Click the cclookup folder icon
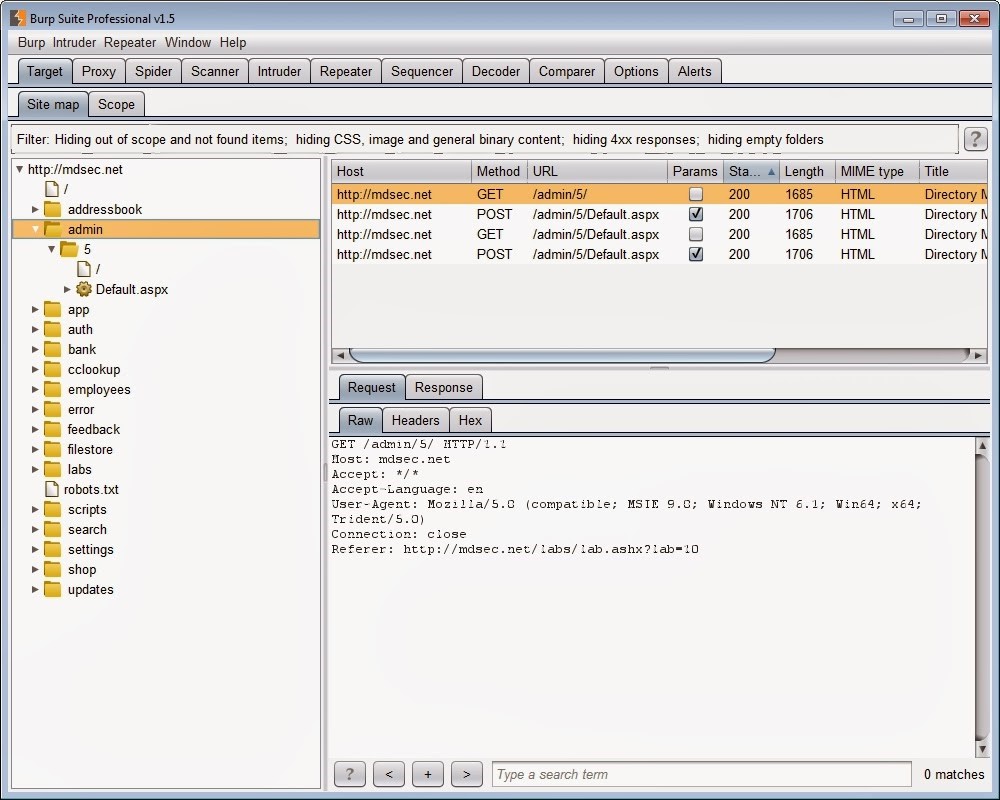 [x=52, y=369]
